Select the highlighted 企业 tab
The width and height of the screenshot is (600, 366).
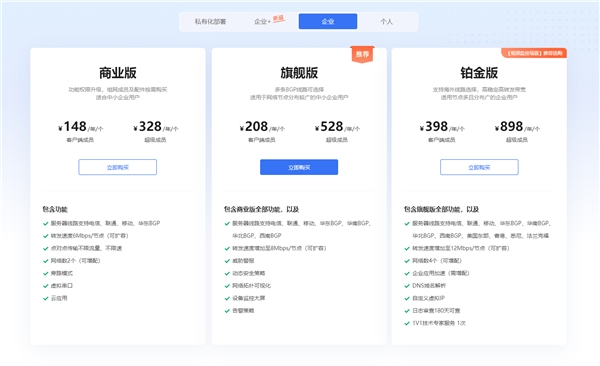pos(328,21)
